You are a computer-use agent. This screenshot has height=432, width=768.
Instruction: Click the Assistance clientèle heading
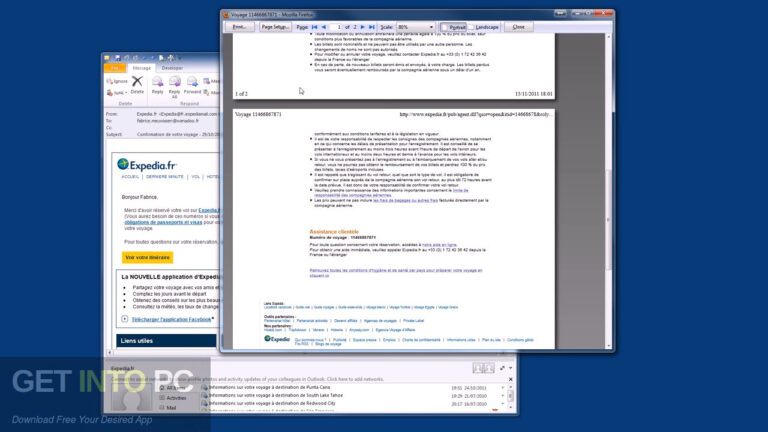coord(334,232)
